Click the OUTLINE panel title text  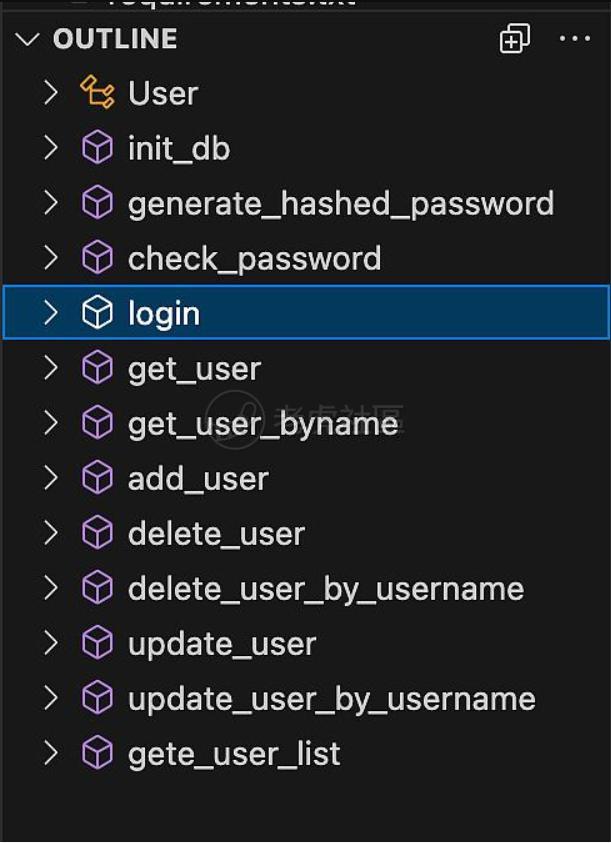tap(115, 39)
